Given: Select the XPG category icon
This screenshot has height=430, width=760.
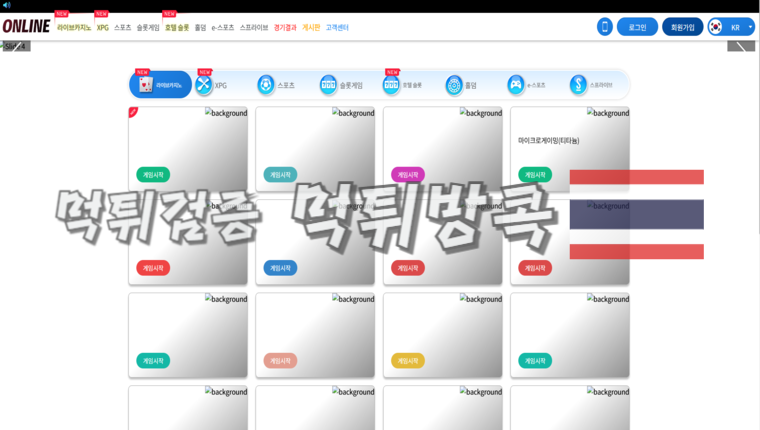Looking at the screenshot, I should [204, 85].
